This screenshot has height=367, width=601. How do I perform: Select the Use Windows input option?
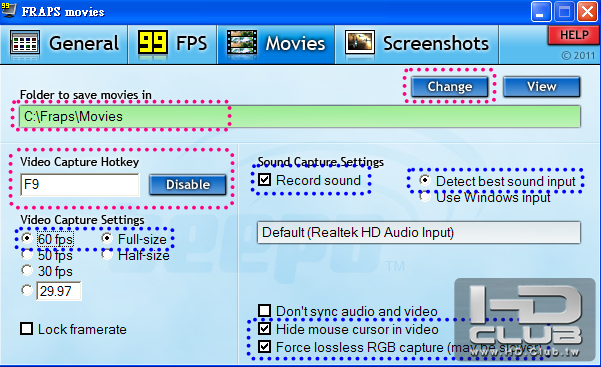[x=425, y=196]
